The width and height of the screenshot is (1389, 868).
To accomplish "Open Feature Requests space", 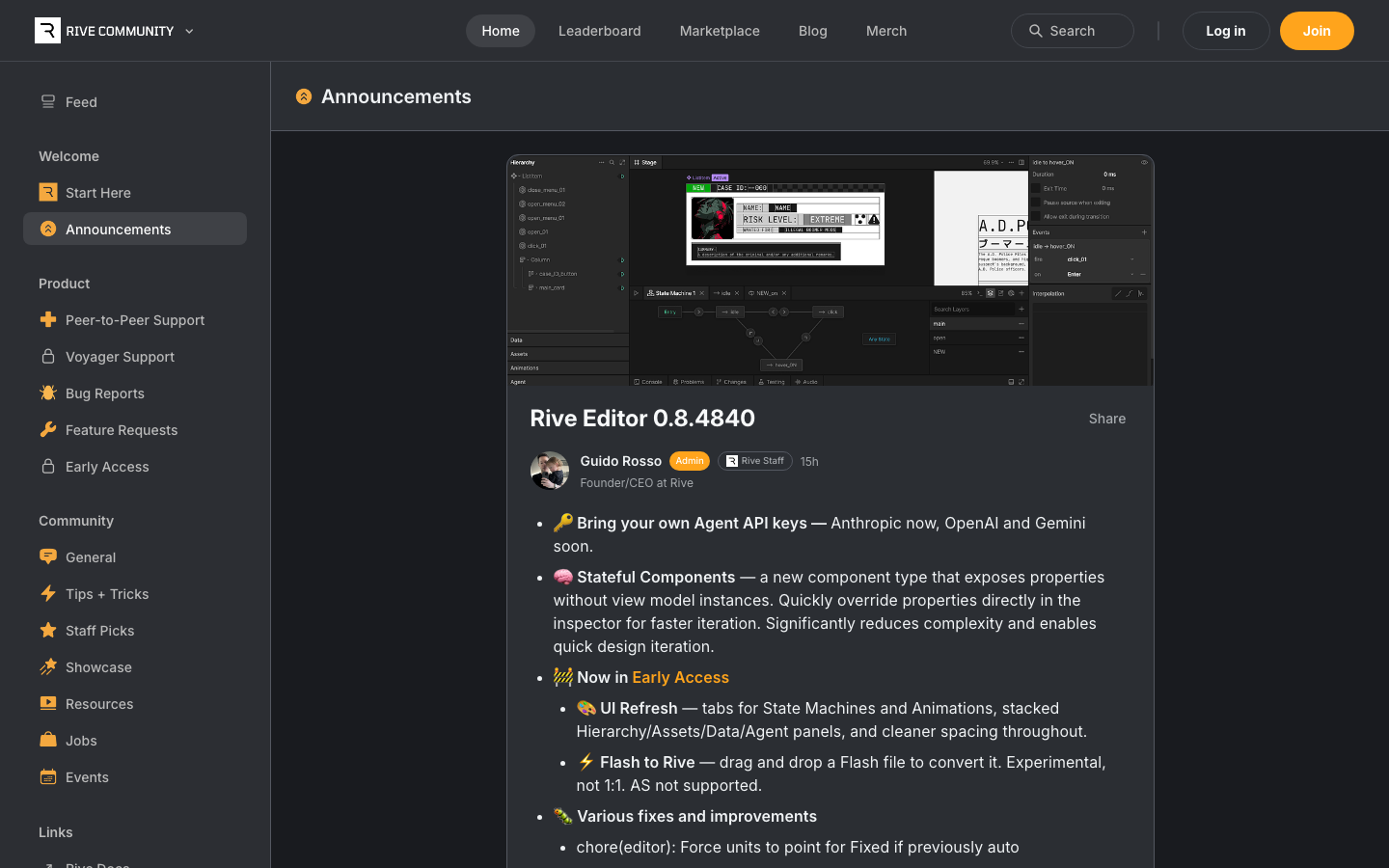I will (135, 429).
